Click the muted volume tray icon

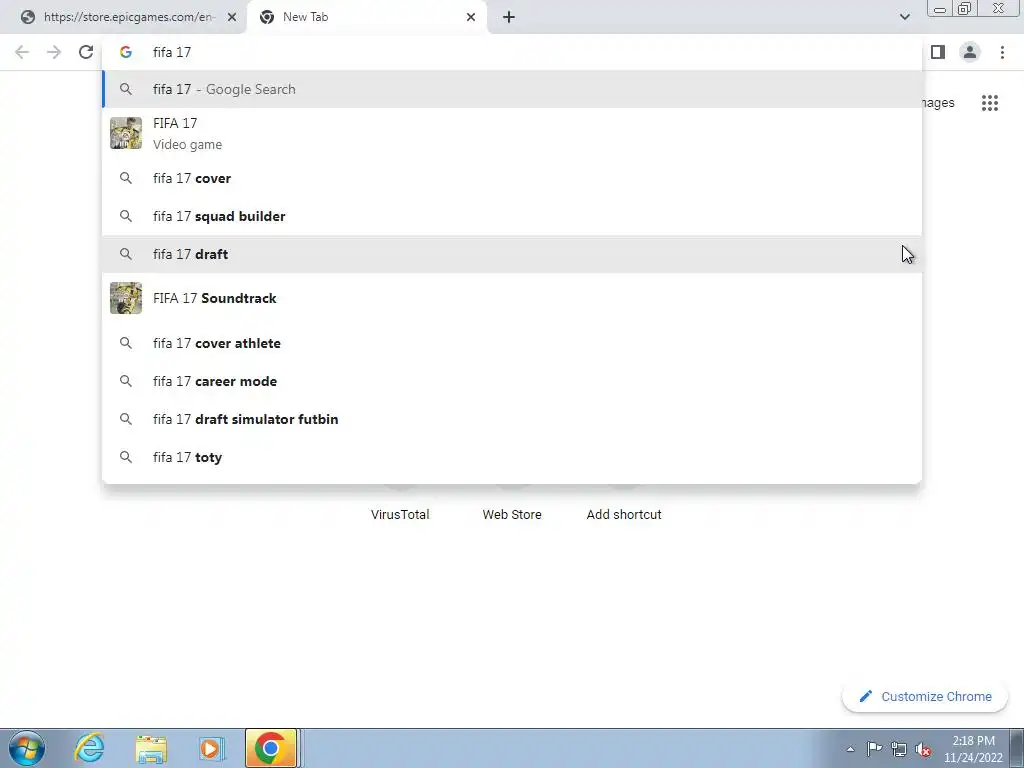point(923,749)
